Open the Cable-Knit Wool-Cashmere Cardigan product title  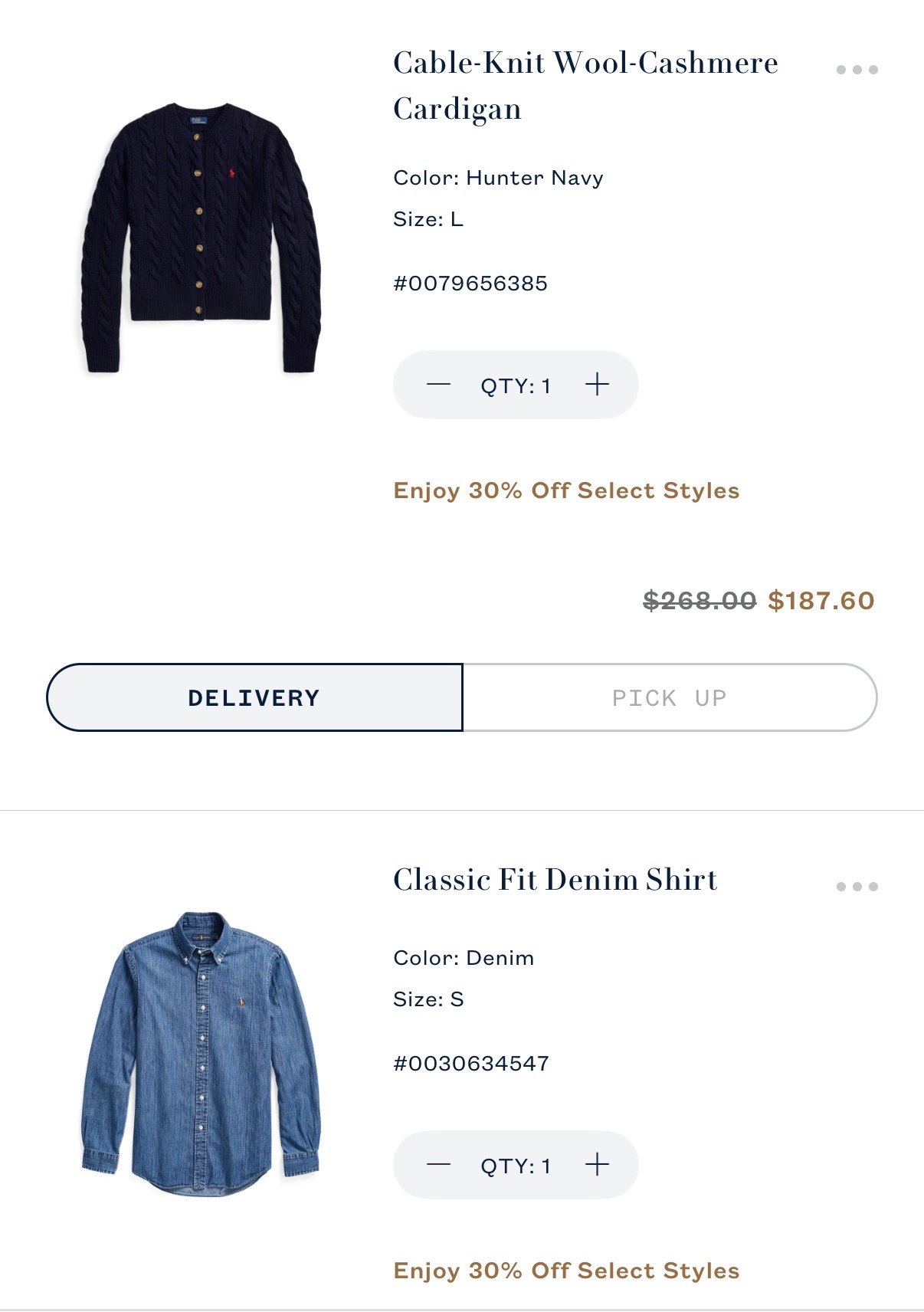coord(585,85)
